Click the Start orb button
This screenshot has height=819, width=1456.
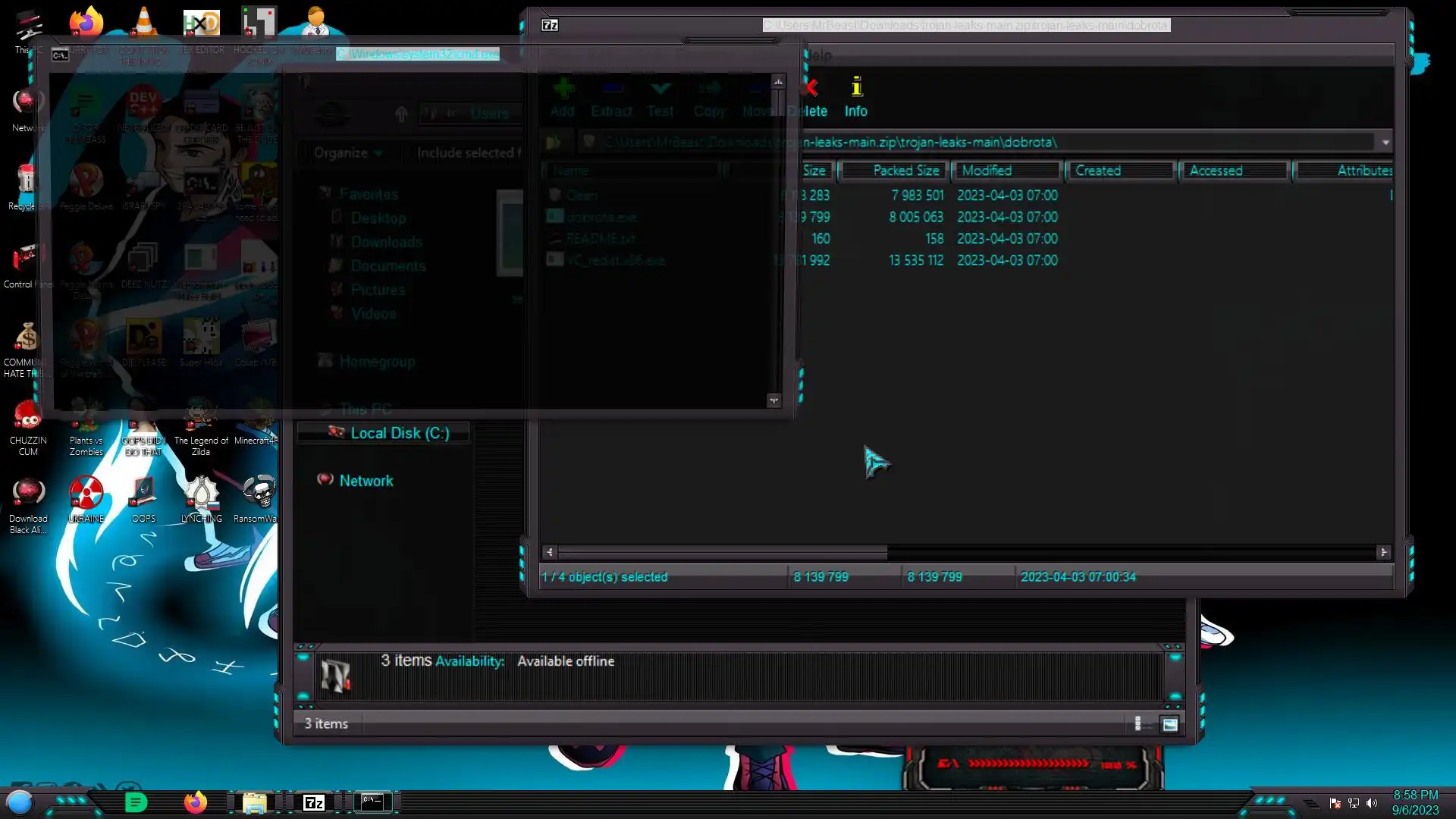[x=20, y=802]
